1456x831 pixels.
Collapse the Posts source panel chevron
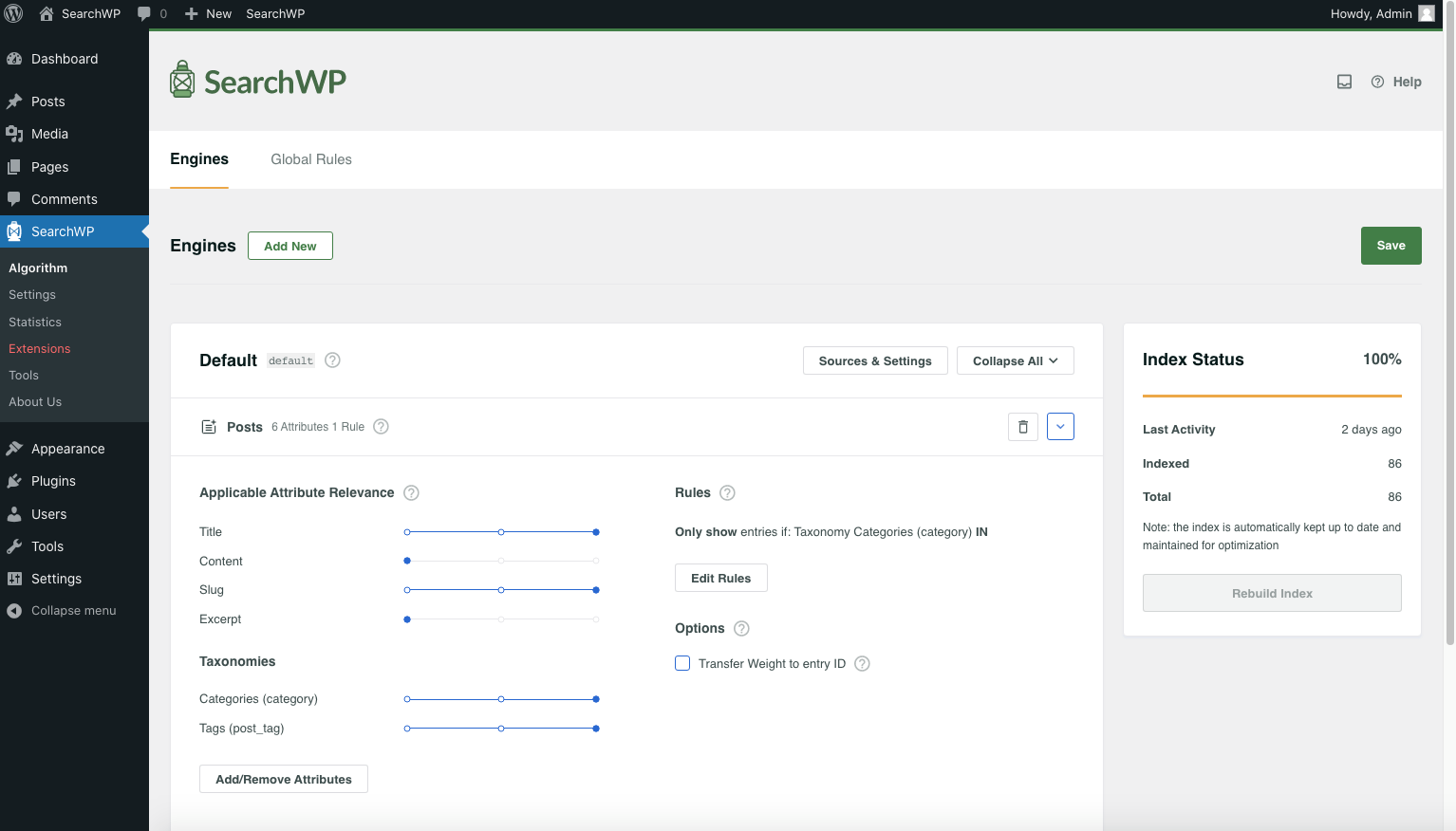[1060, 427]
